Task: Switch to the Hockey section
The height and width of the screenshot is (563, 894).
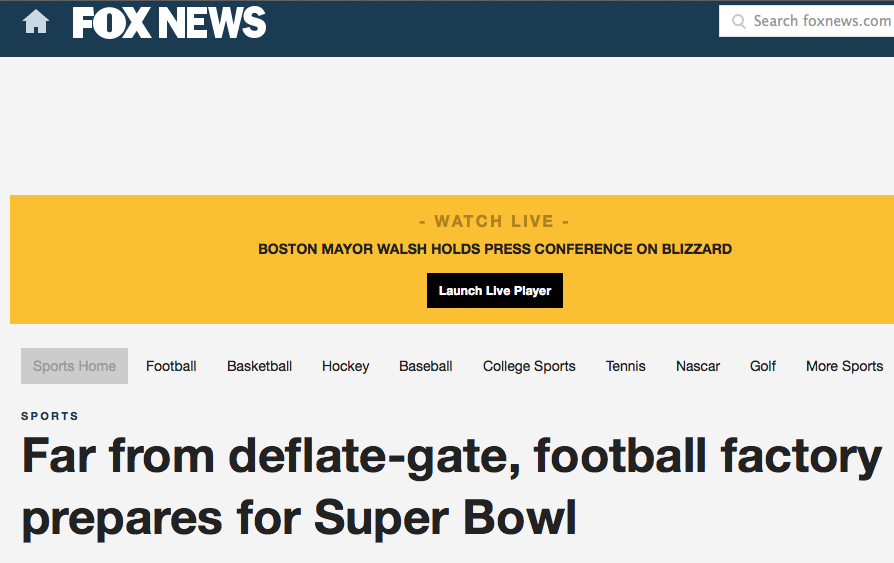Action: click(x=346, y=366)
